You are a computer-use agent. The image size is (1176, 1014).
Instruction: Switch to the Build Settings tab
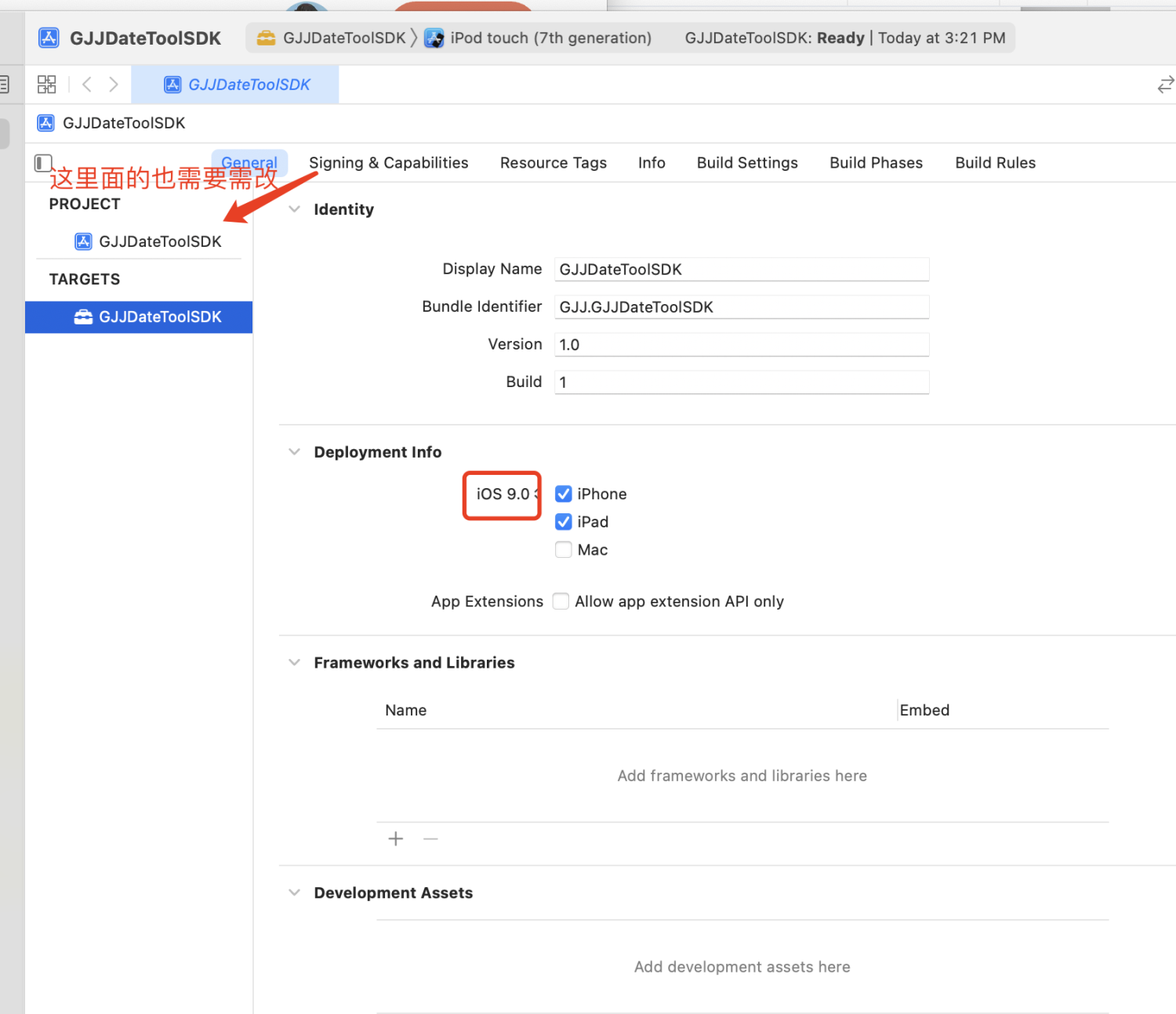point(746,163)
